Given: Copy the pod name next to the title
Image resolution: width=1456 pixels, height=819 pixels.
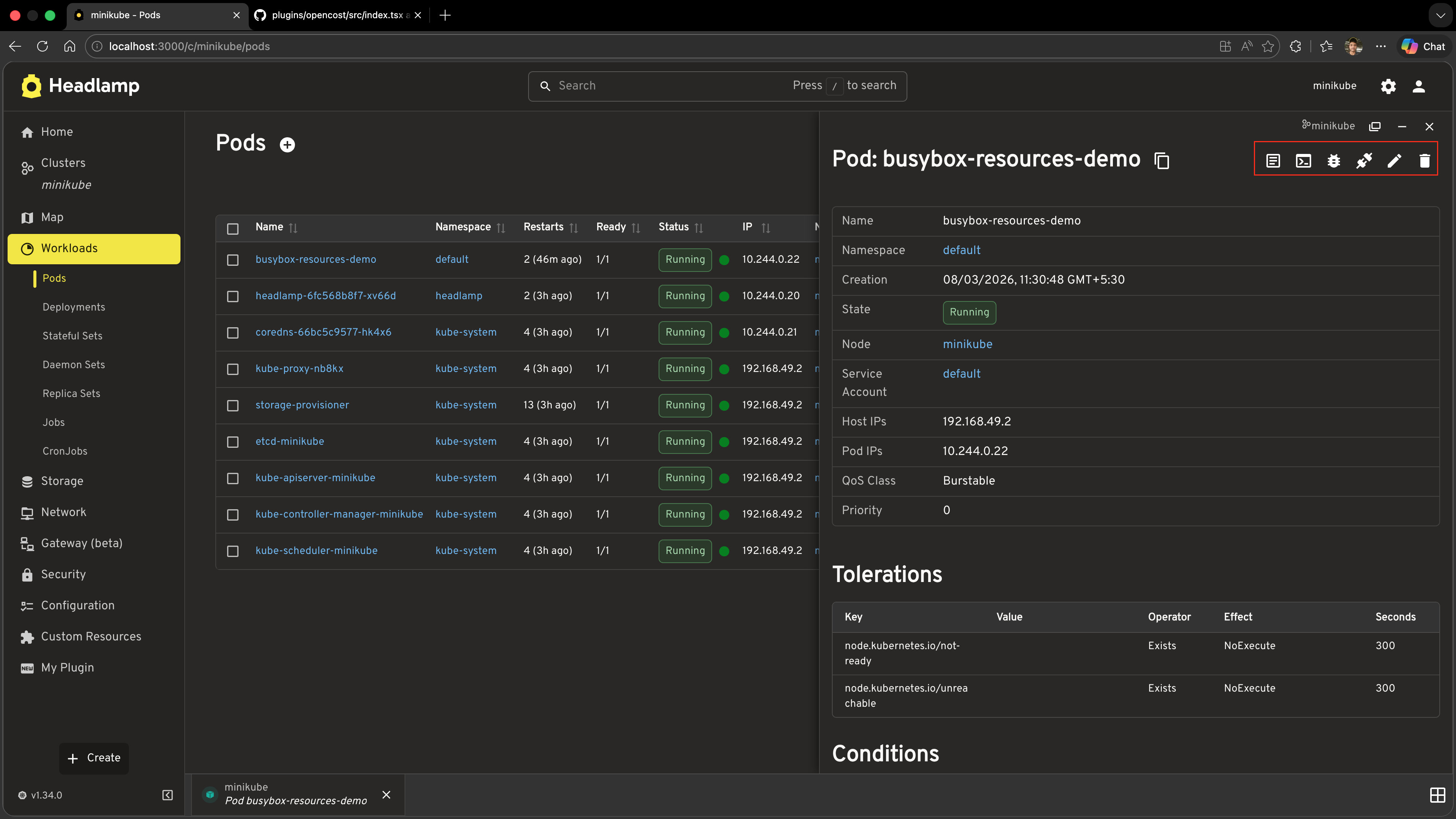Looking at the screenshot, I should 1161,160.
